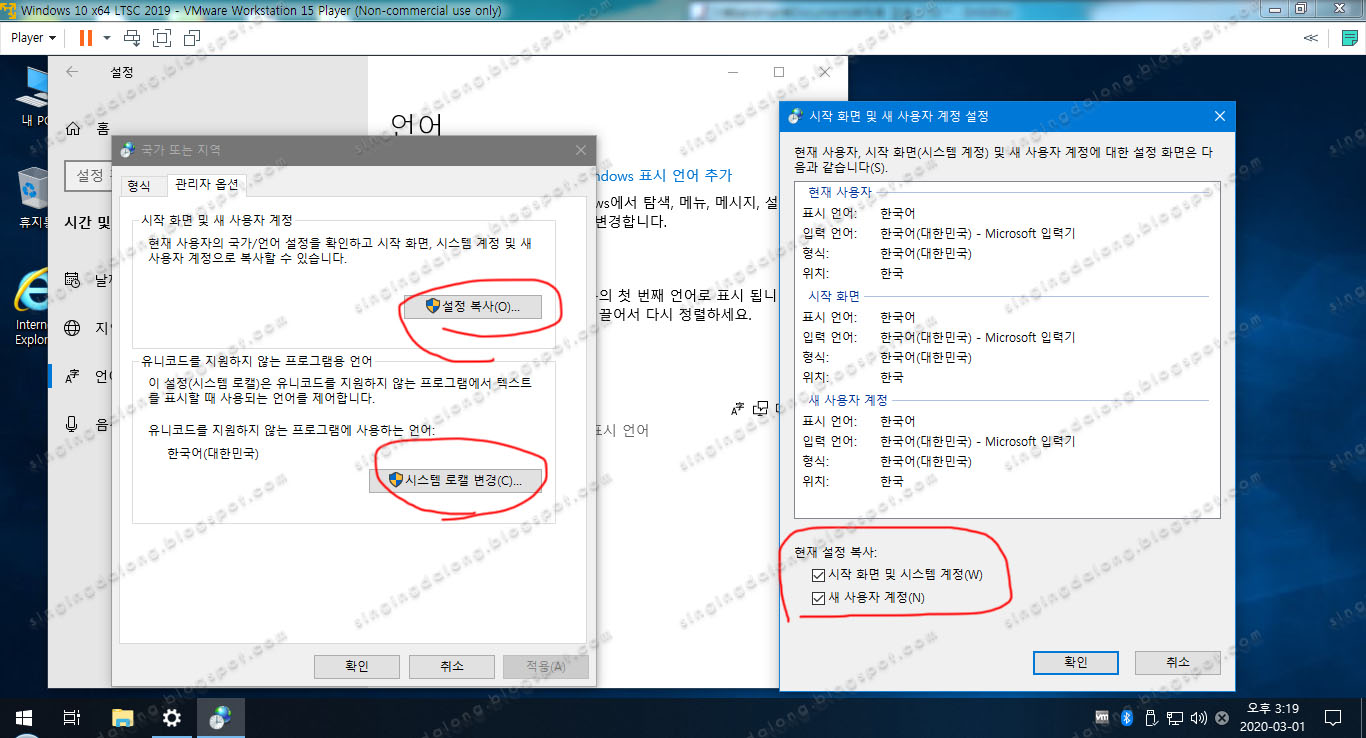The width and height of the screenshot is (1366, 738).
Task: Click the language icon in Settings sidebar
Action: (73, 376)
